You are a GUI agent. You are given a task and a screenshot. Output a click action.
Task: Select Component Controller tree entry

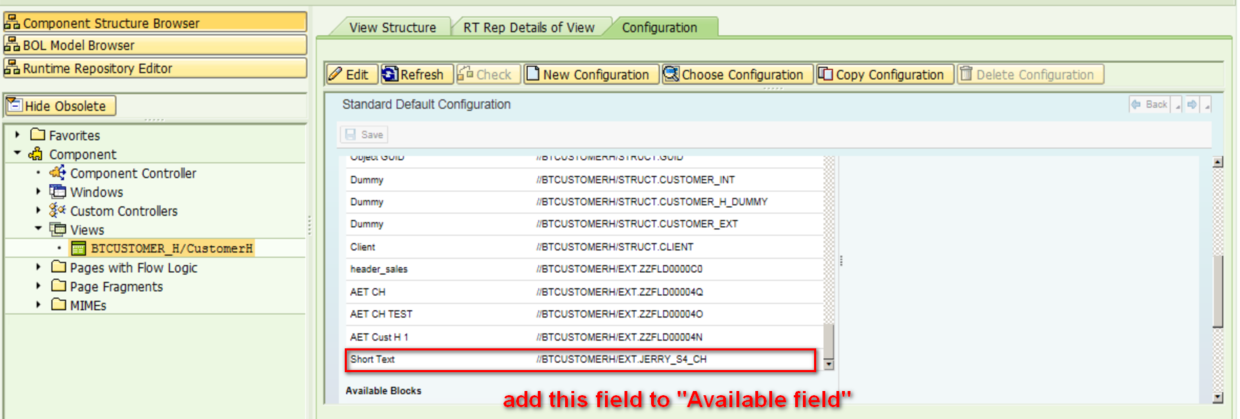(x=133, y=173)
